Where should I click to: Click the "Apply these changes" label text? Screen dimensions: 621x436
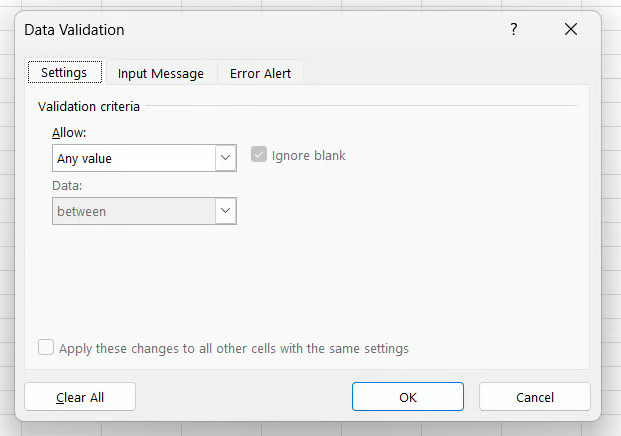234,349
